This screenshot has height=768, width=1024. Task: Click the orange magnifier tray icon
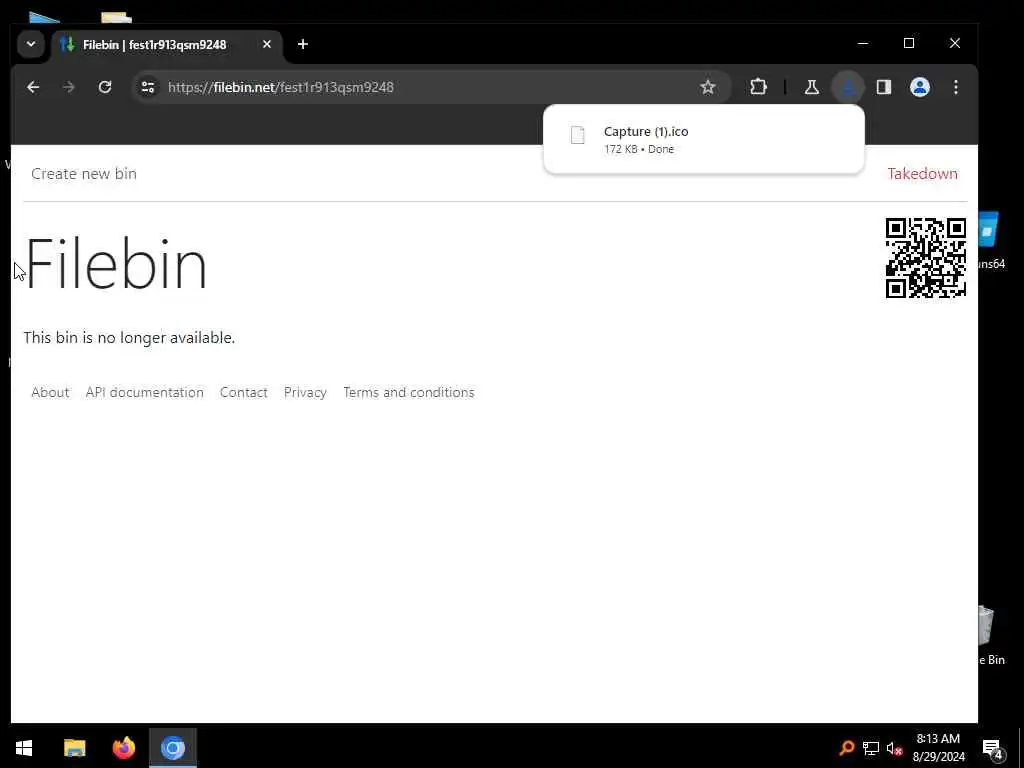tap(847, 748)
